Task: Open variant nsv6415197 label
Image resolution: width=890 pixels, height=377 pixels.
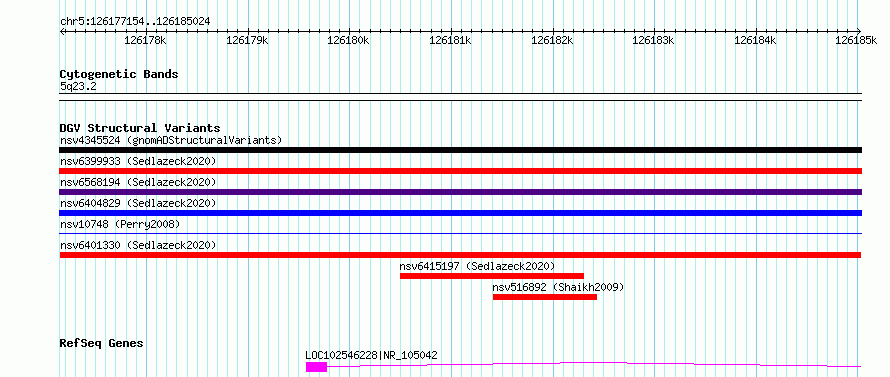Action: coord(477,266)
